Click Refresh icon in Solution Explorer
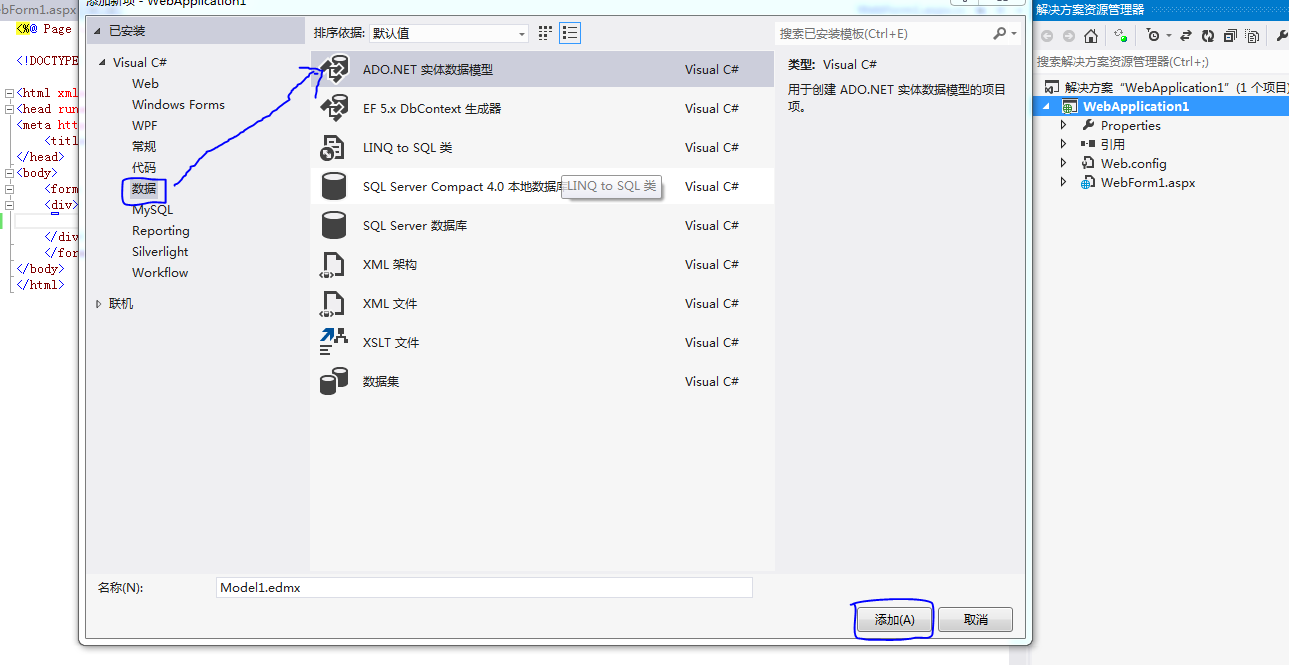The image size is (1289, 665). coord(1208,36)
